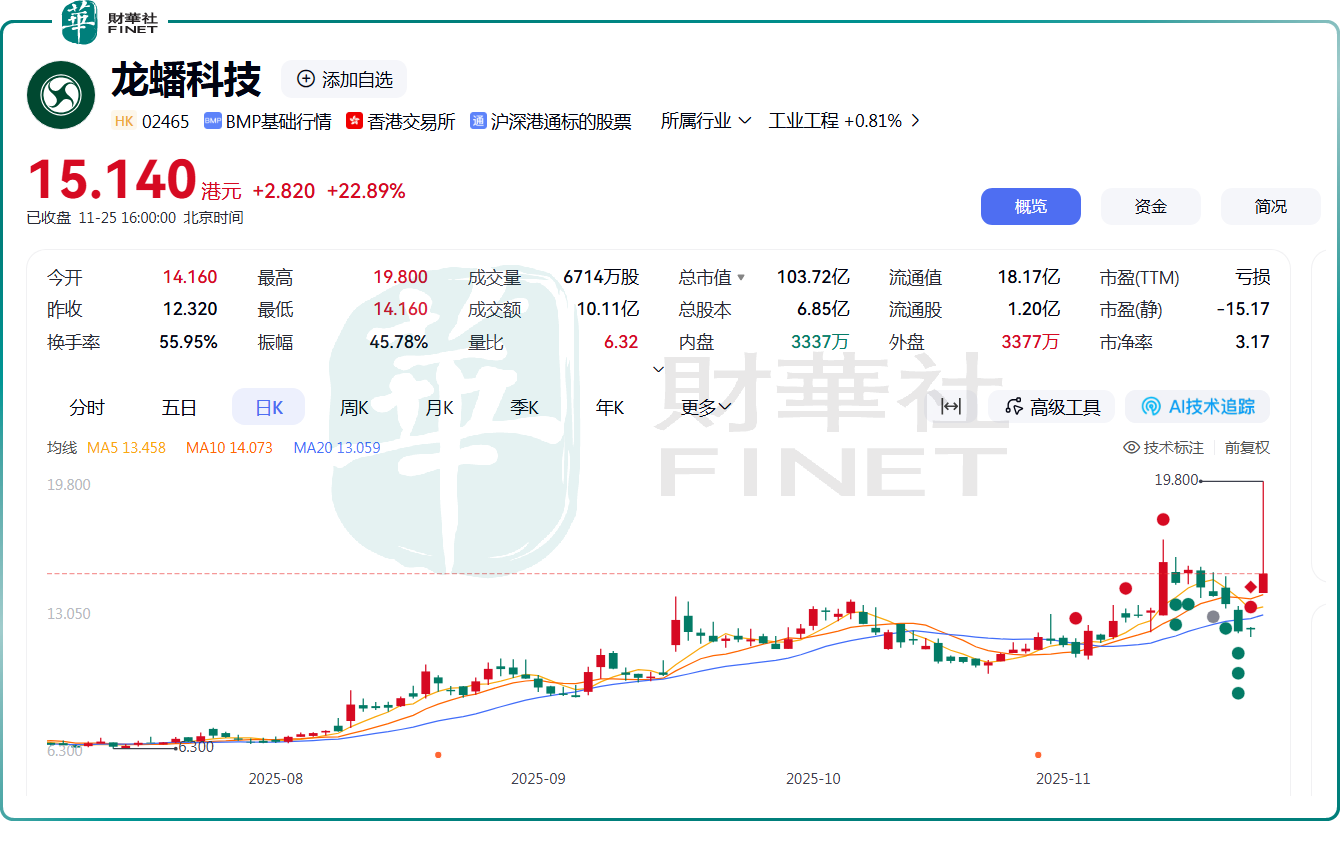Click the 财華社 FINET logo
The width and height of the screenshot is (1340, 841).
[110, 22]
